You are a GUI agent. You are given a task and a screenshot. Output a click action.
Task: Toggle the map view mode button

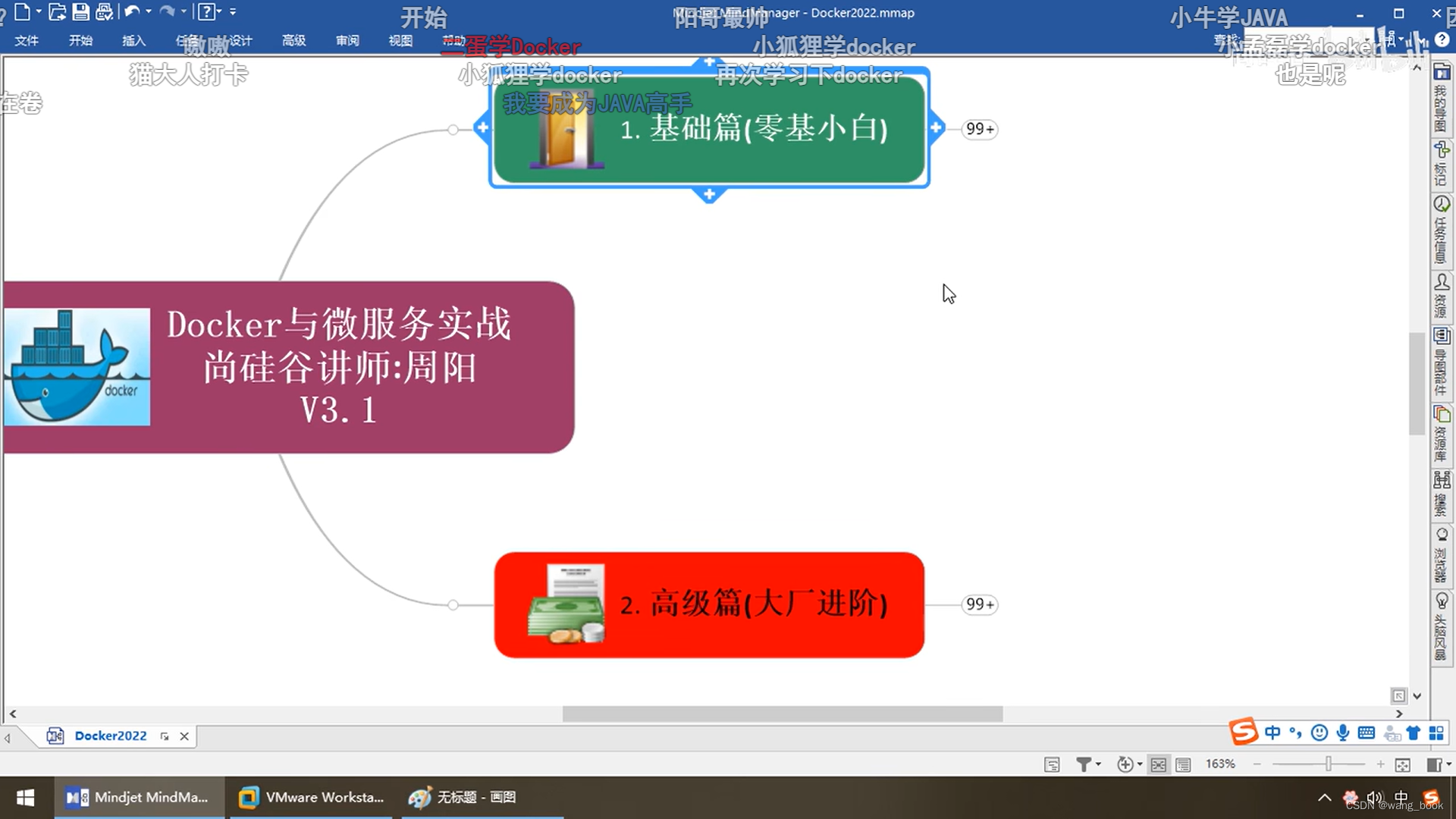click(x=1159, y=764)
